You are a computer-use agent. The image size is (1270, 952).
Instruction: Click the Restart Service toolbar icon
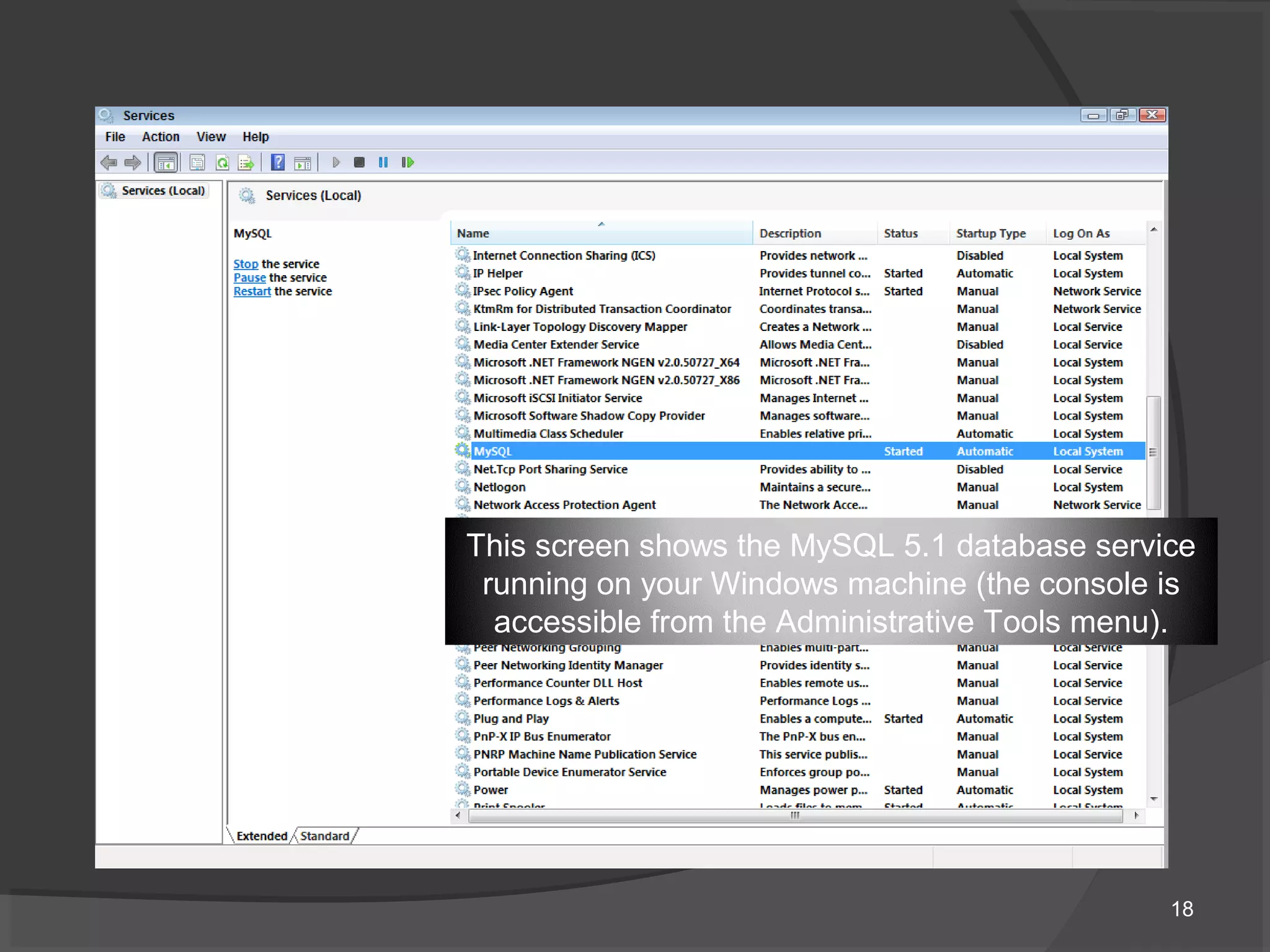coord(407,162)
